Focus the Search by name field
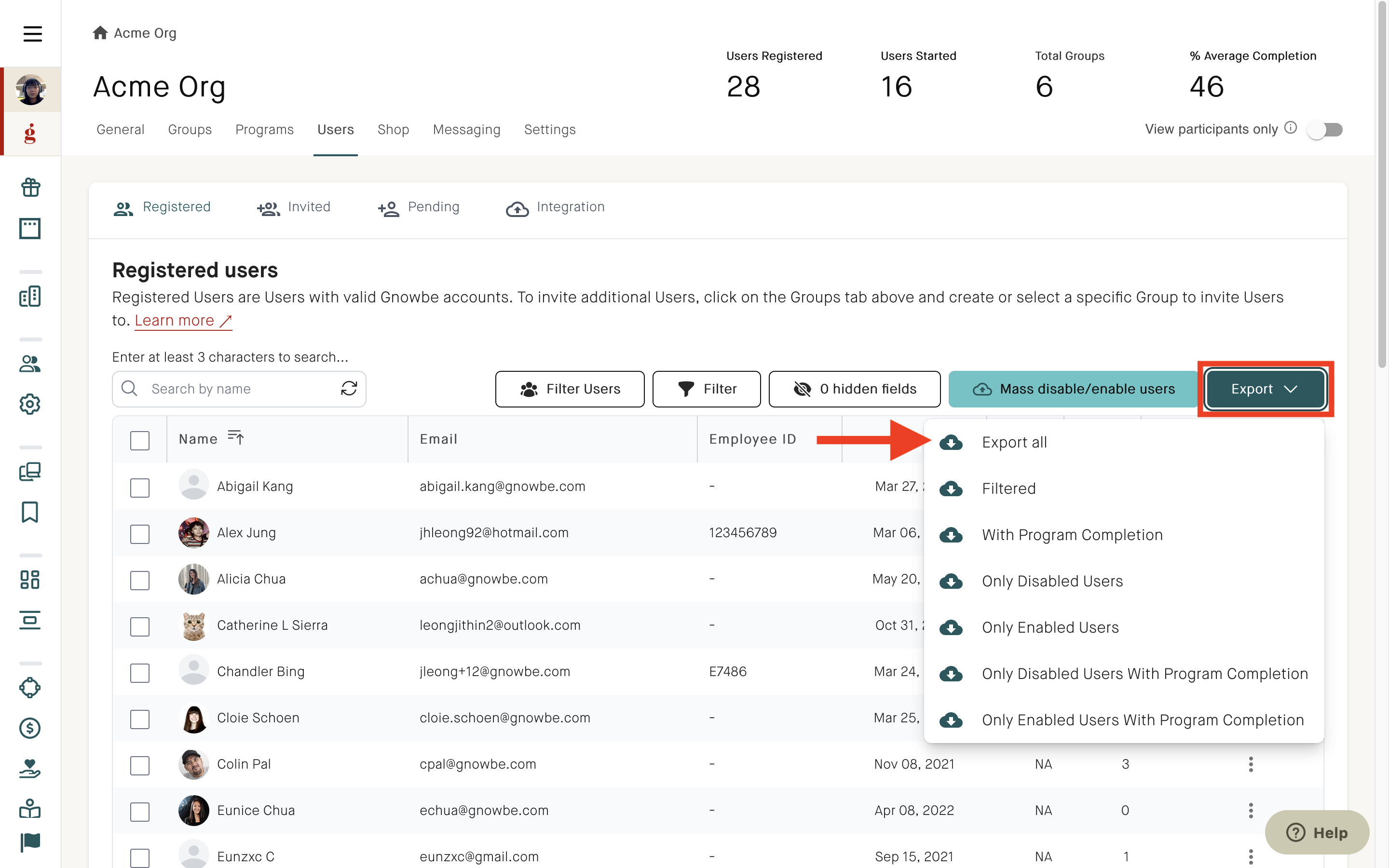The height and width of the screenshot is (868, 1389). [x=239, y=389]
